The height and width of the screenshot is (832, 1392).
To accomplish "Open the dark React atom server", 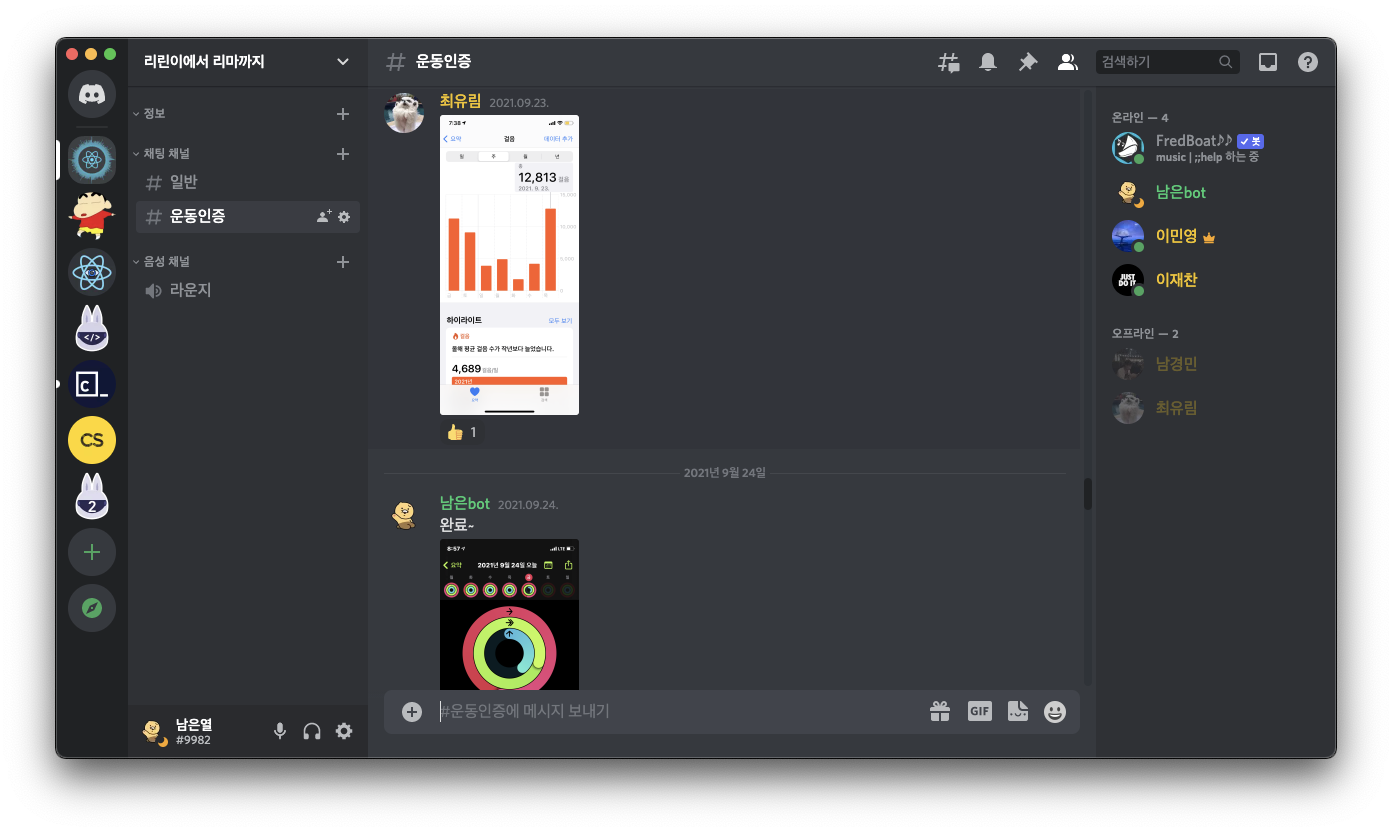I will [92, 271].
